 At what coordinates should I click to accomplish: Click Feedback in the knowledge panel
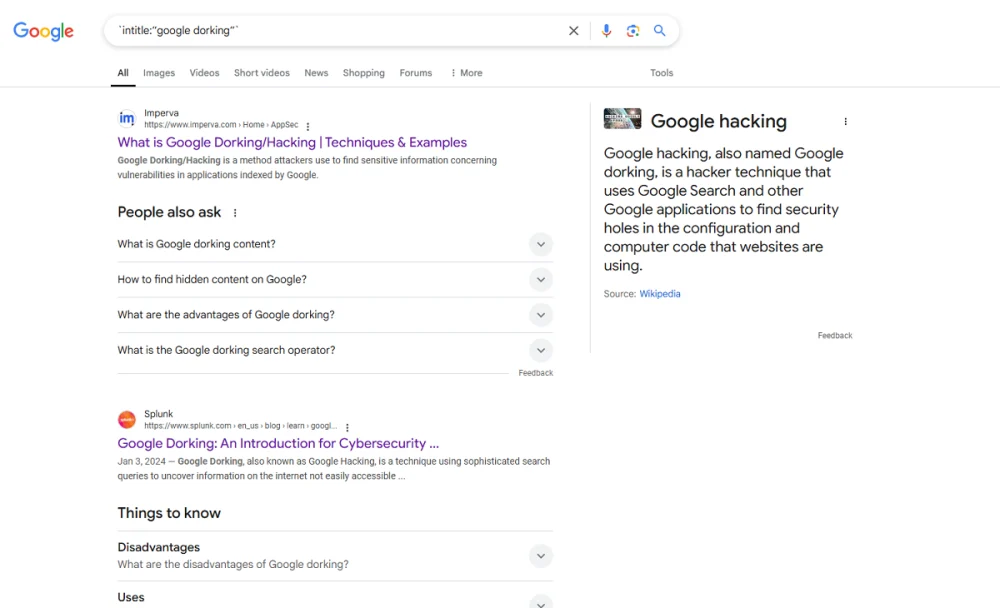[x=835, y=336]
